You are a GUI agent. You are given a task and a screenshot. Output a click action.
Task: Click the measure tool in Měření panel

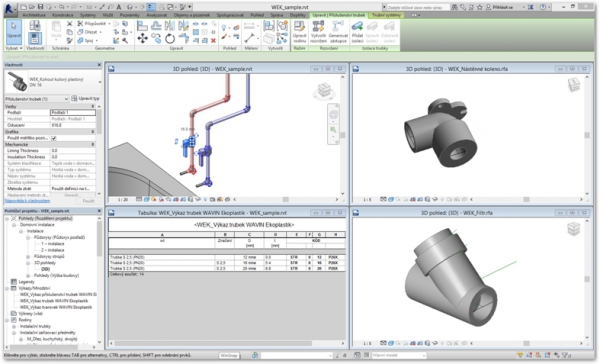249,38
